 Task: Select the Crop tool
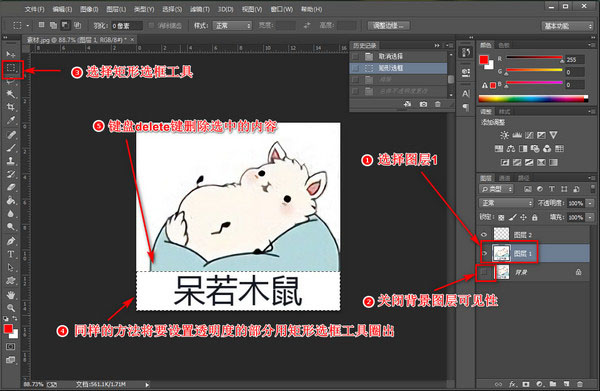pos(11,107)
